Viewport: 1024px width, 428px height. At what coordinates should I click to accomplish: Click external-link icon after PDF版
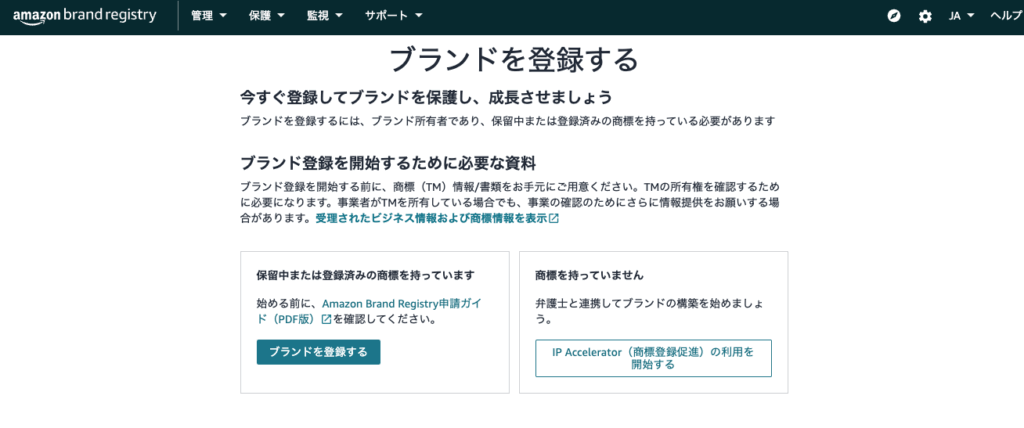click(x=327, y=320)
